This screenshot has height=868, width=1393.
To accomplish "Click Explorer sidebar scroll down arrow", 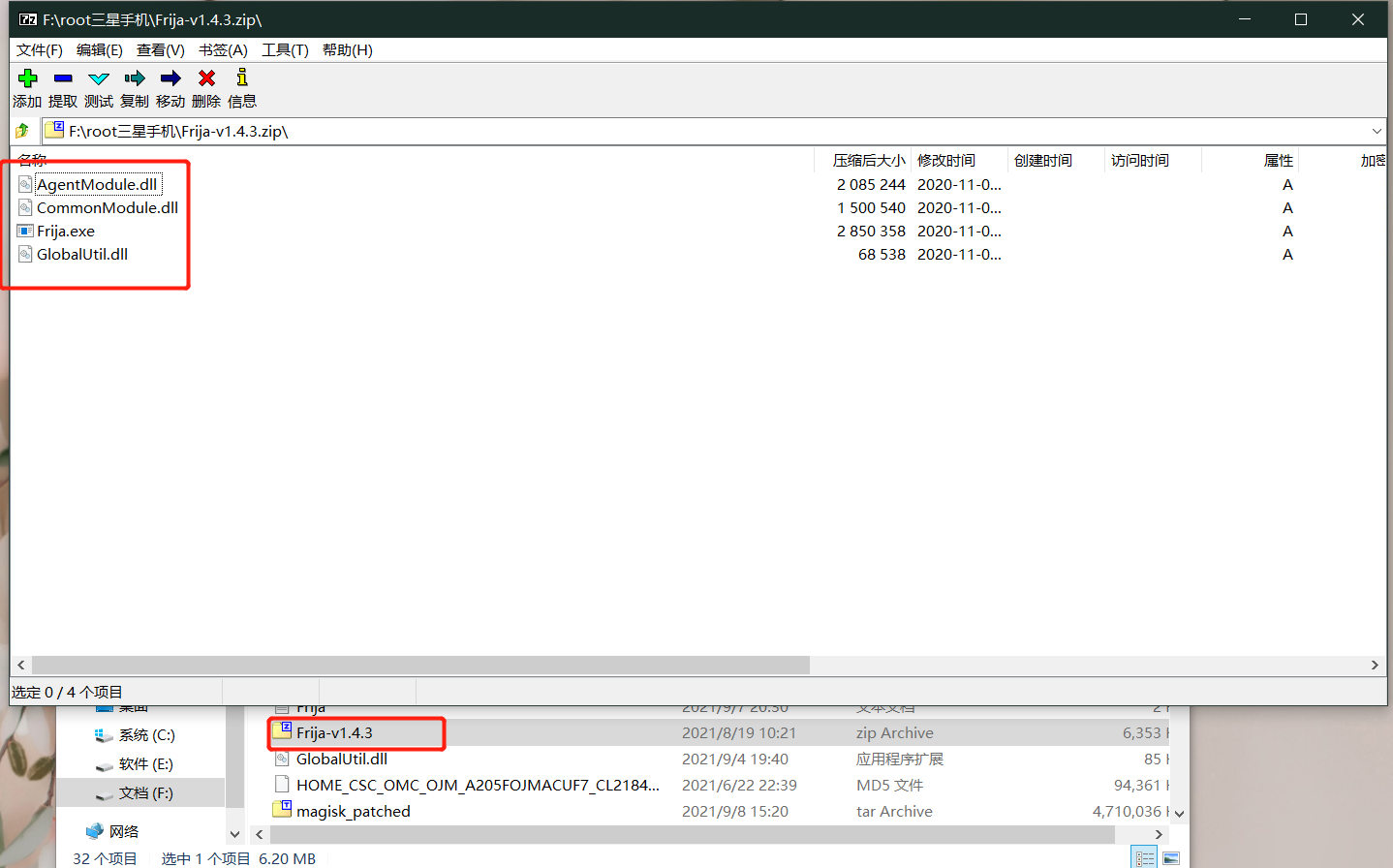I will [234, 833].
